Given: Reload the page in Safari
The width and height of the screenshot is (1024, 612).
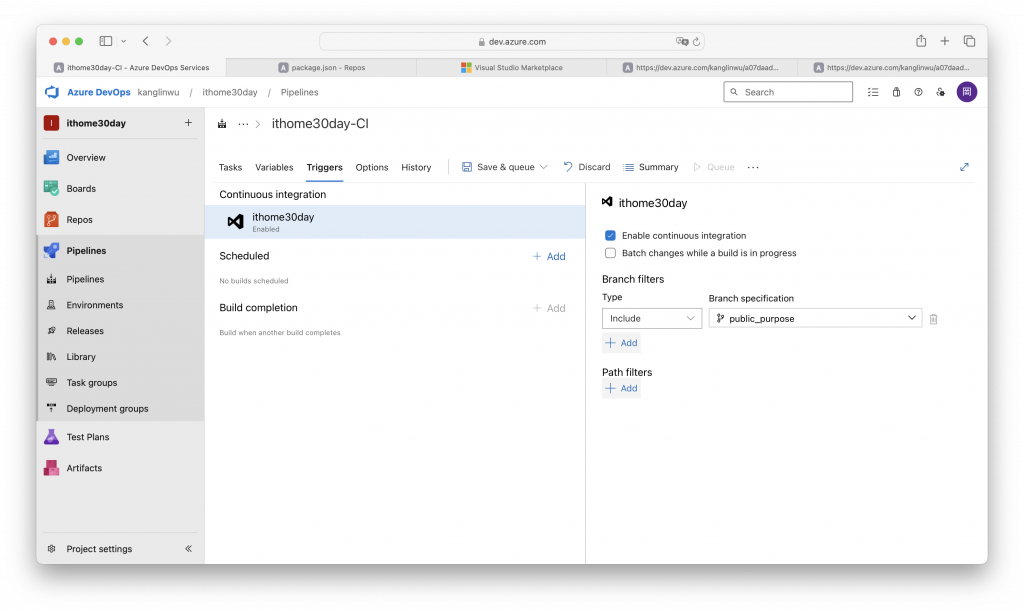Looking at the screenshot, I should (696, 41).
